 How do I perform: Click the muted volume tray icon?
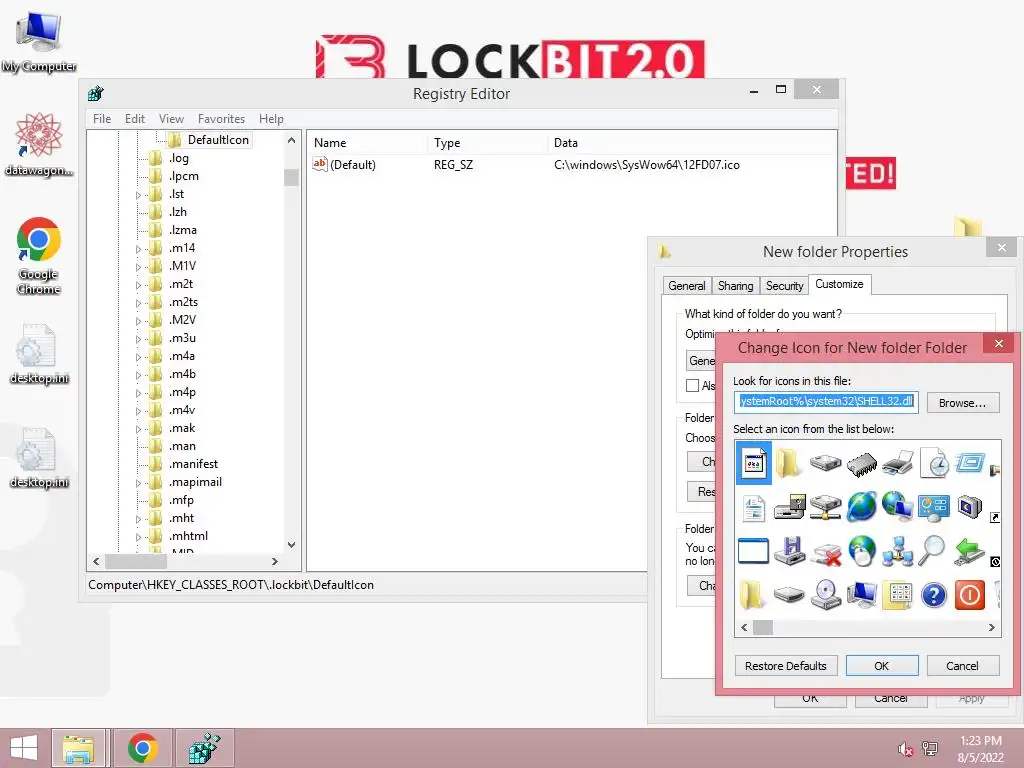click(x=905, y=749)
